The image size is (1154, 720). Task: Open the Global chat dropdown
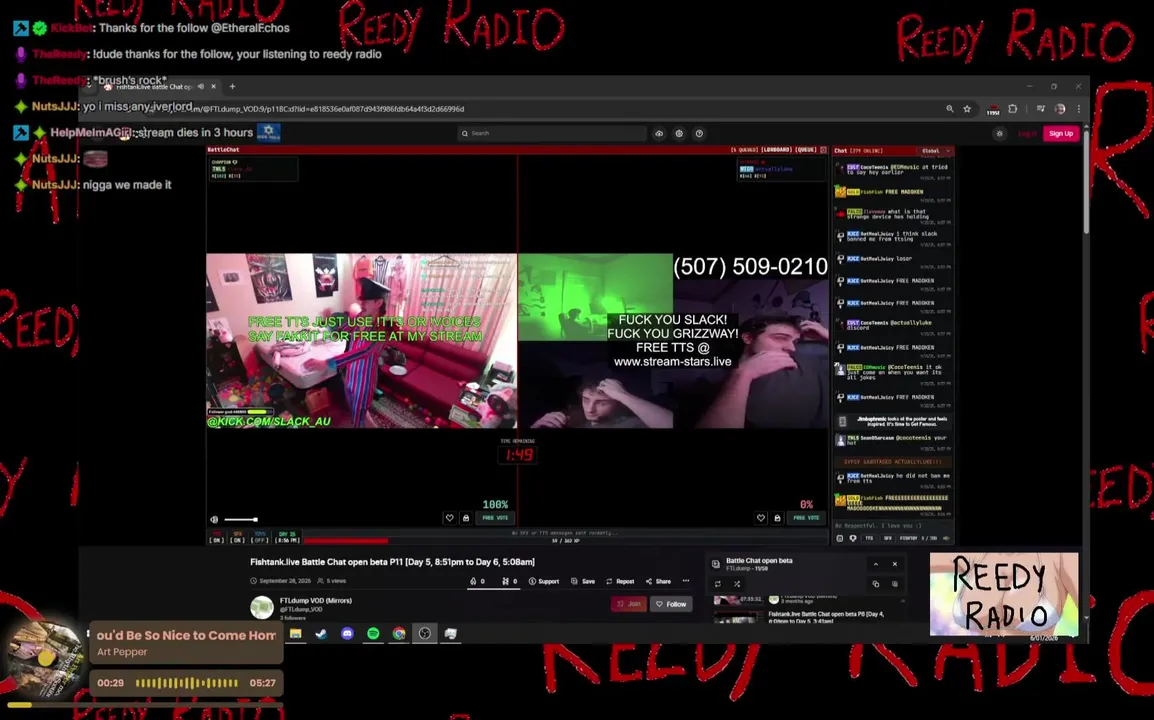point(935,150)
